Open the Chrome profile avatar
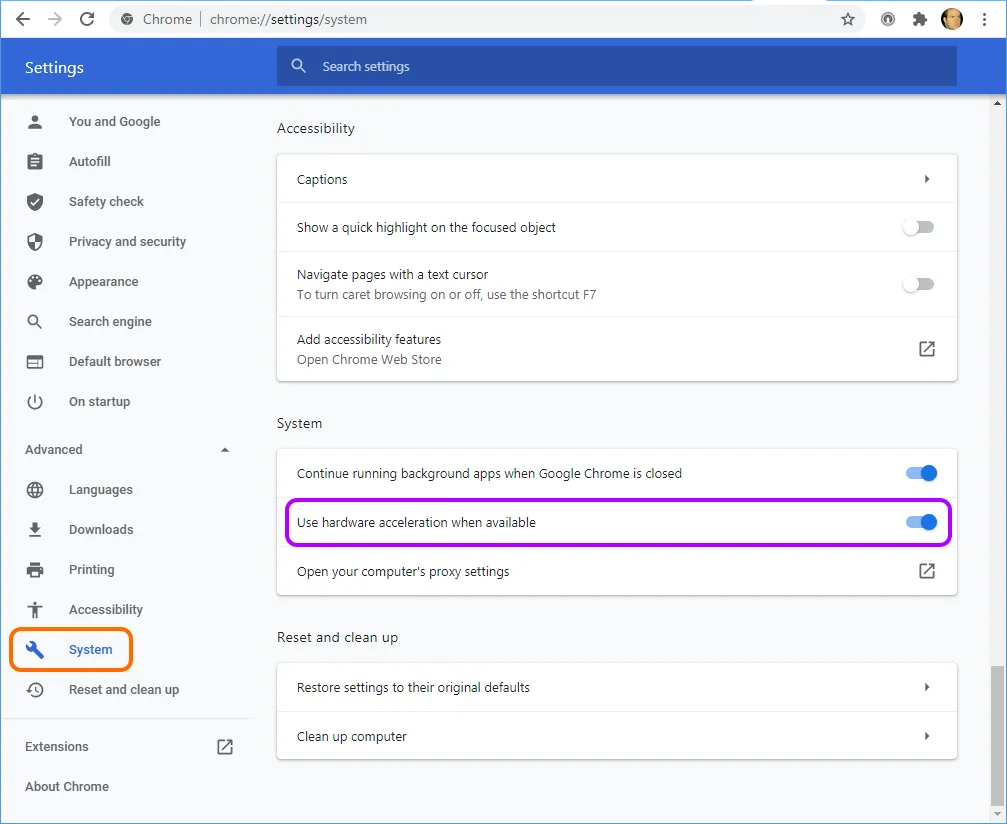 click(x=952, y=19)
